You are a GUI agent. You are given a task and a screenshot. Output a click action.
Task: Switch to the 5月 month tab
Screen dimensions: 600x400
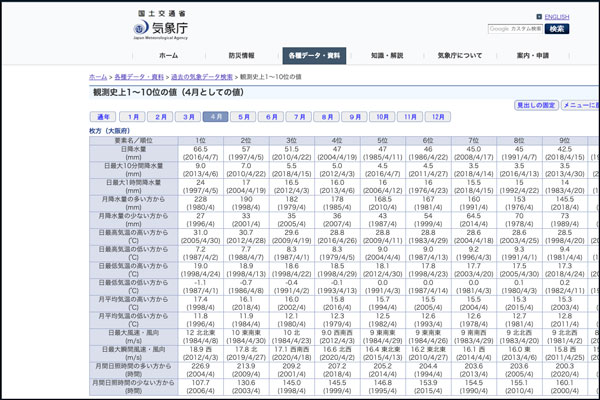244,117
